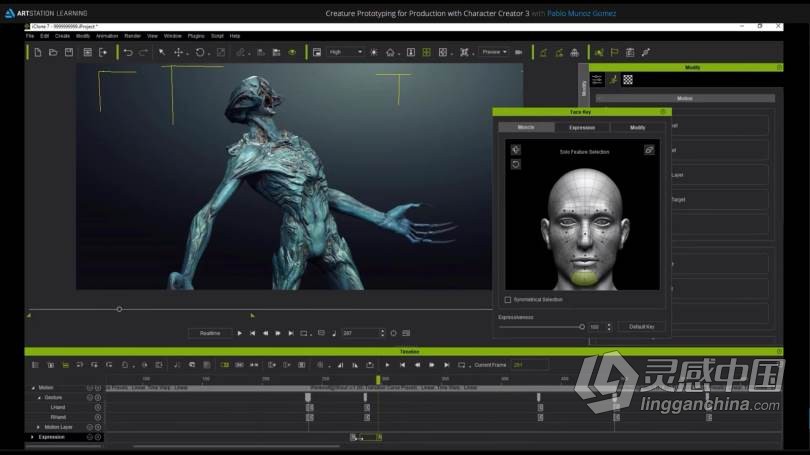Click Play in the viewport playback bar
Image resolution: width=810 pixels, height=455 pixels.
239,333
